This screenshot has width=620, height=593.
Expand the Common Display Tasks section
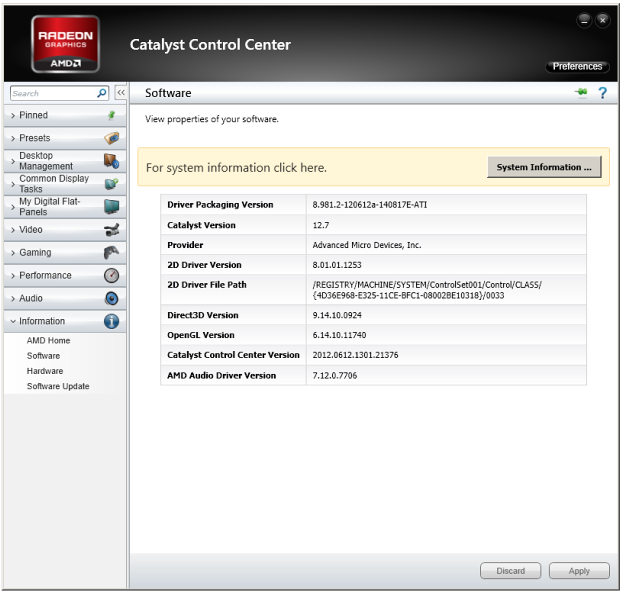(65, 184)
